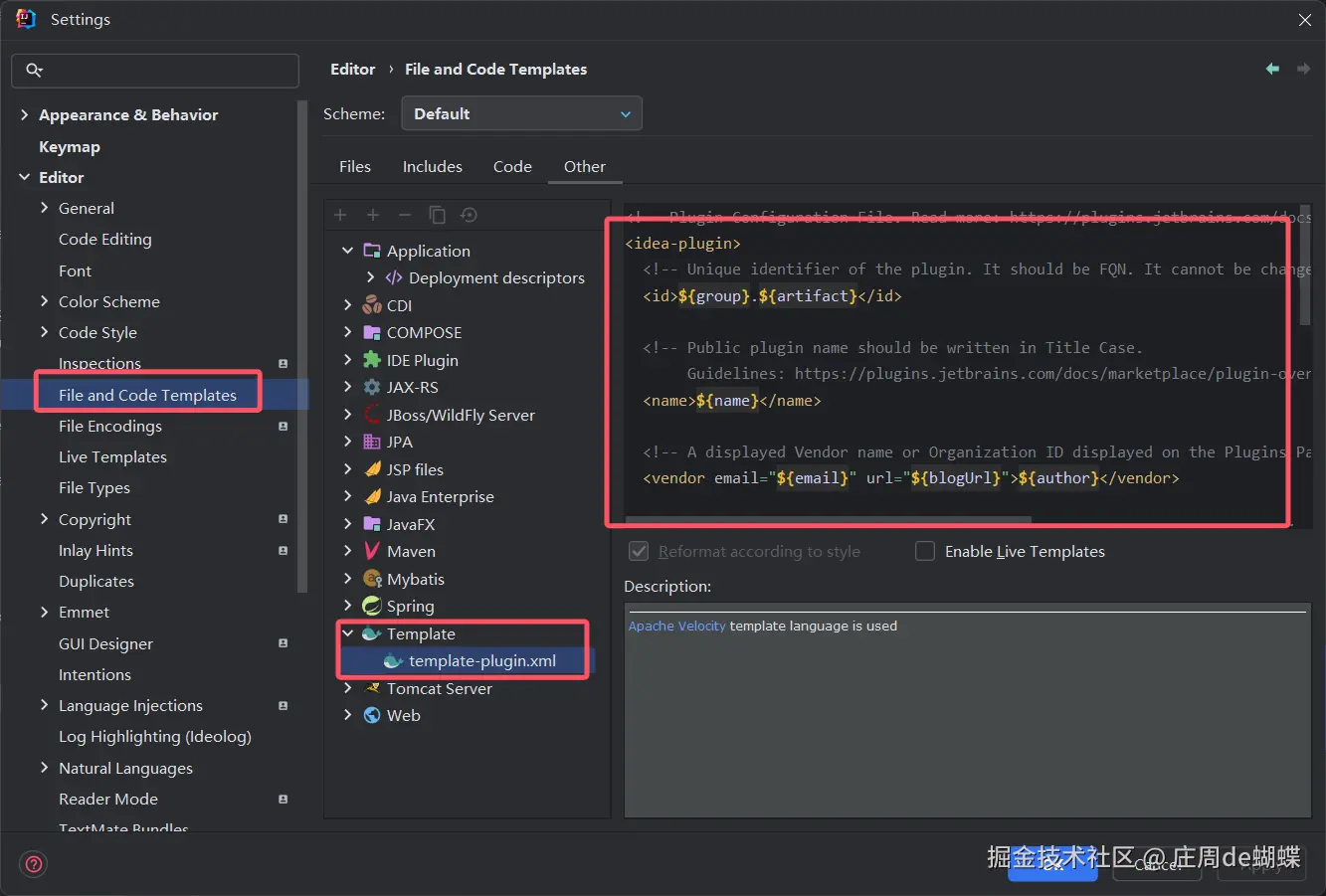Open File Types settings
This screenshot has height=896, width=1326.
coord(95,487)
